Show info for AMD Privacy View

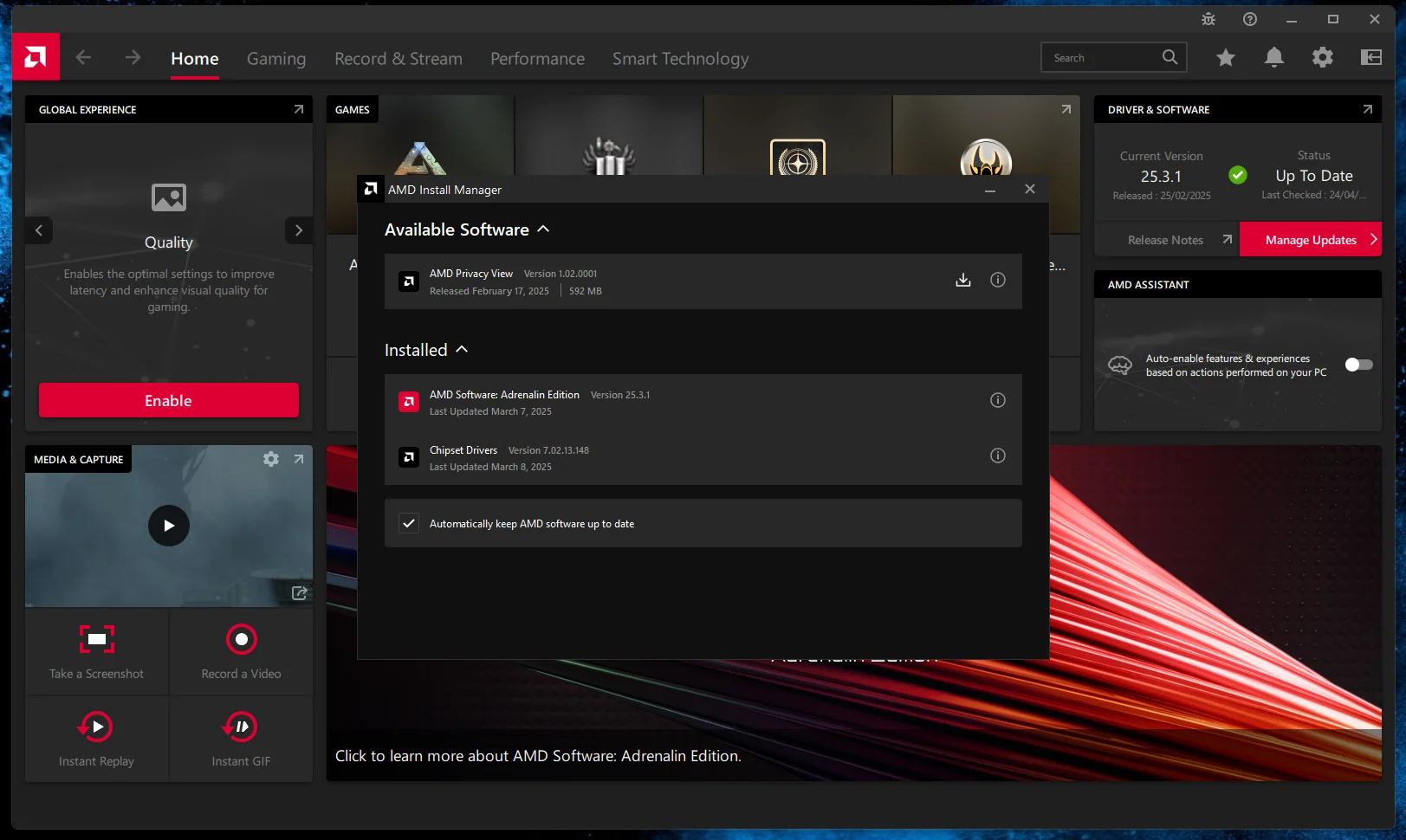[998, 280]
